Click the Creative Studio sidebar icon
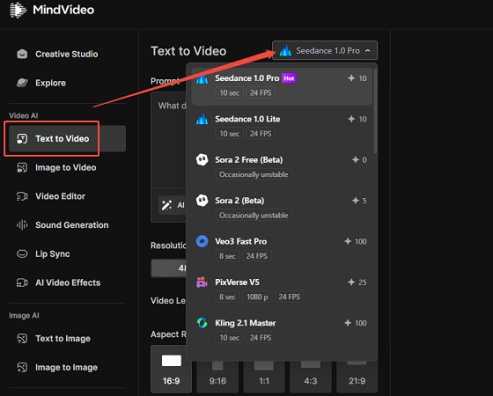Image resolution: width=493 pixels, height=396 pixels. coord(22,54)
